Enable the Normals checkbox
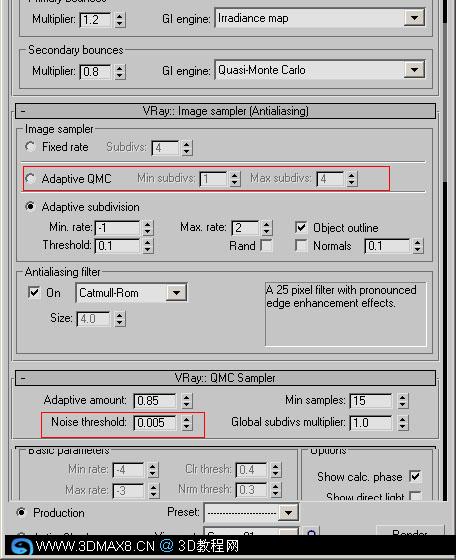 pos(301,245)
